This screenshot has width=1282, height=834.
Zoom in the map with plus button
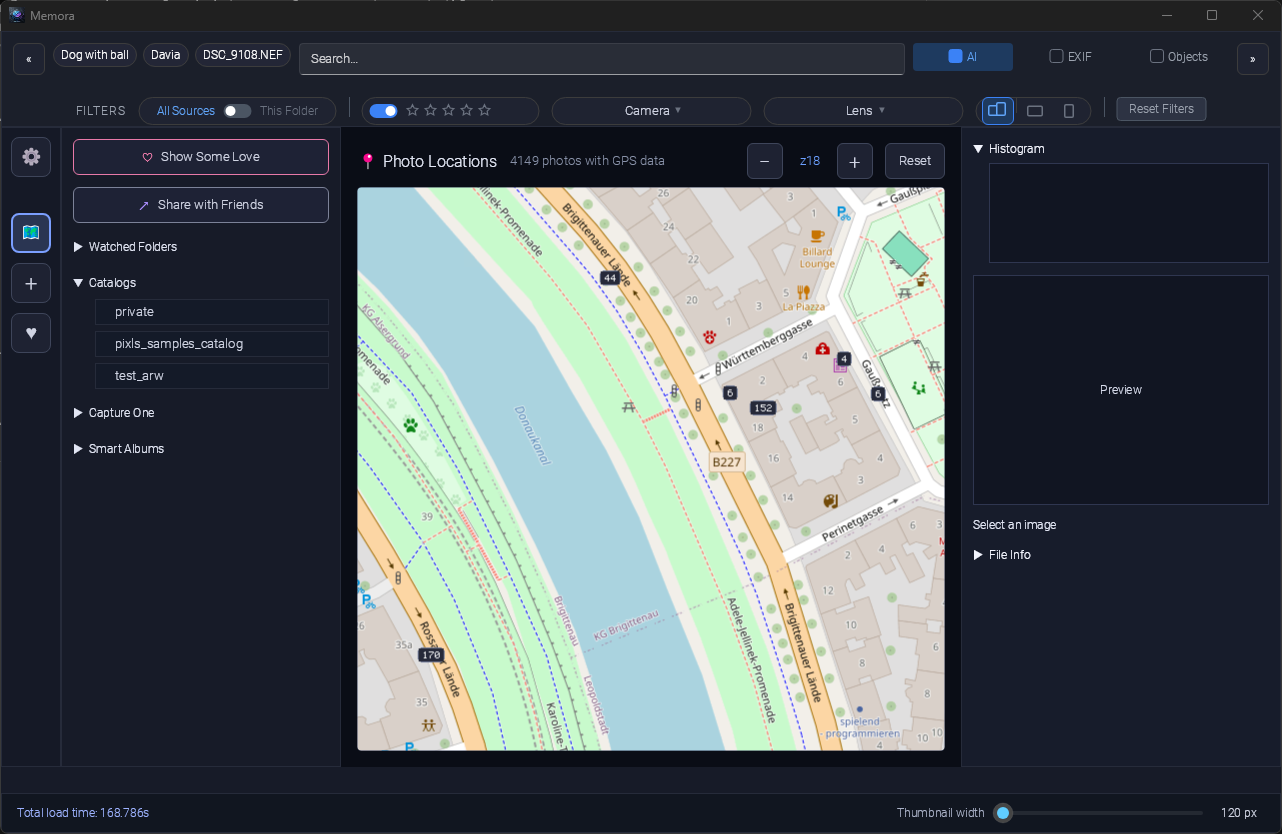[x=855, y=161]
